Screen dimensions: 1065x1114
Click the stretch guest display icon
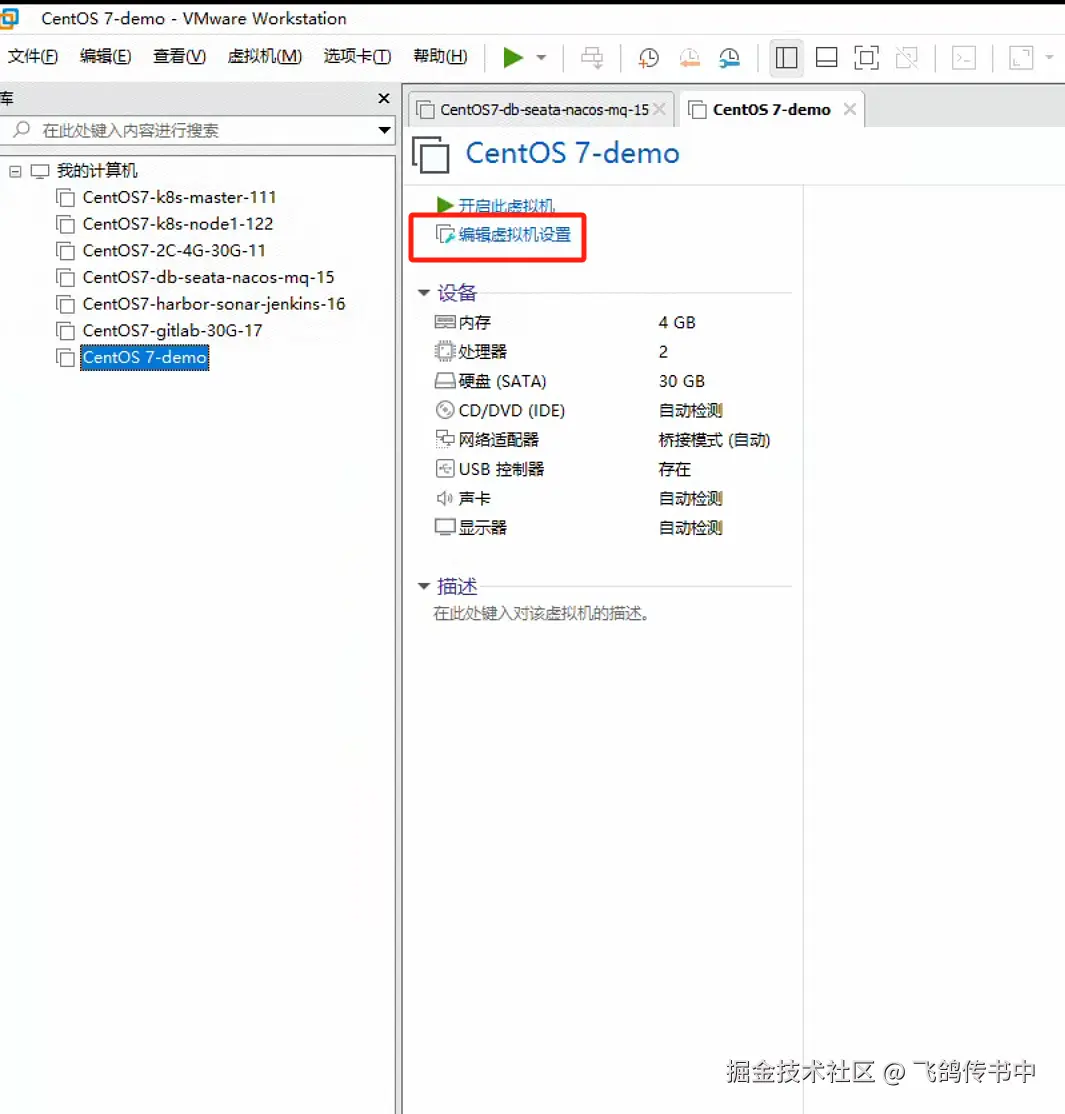[x=1021, y=58]
